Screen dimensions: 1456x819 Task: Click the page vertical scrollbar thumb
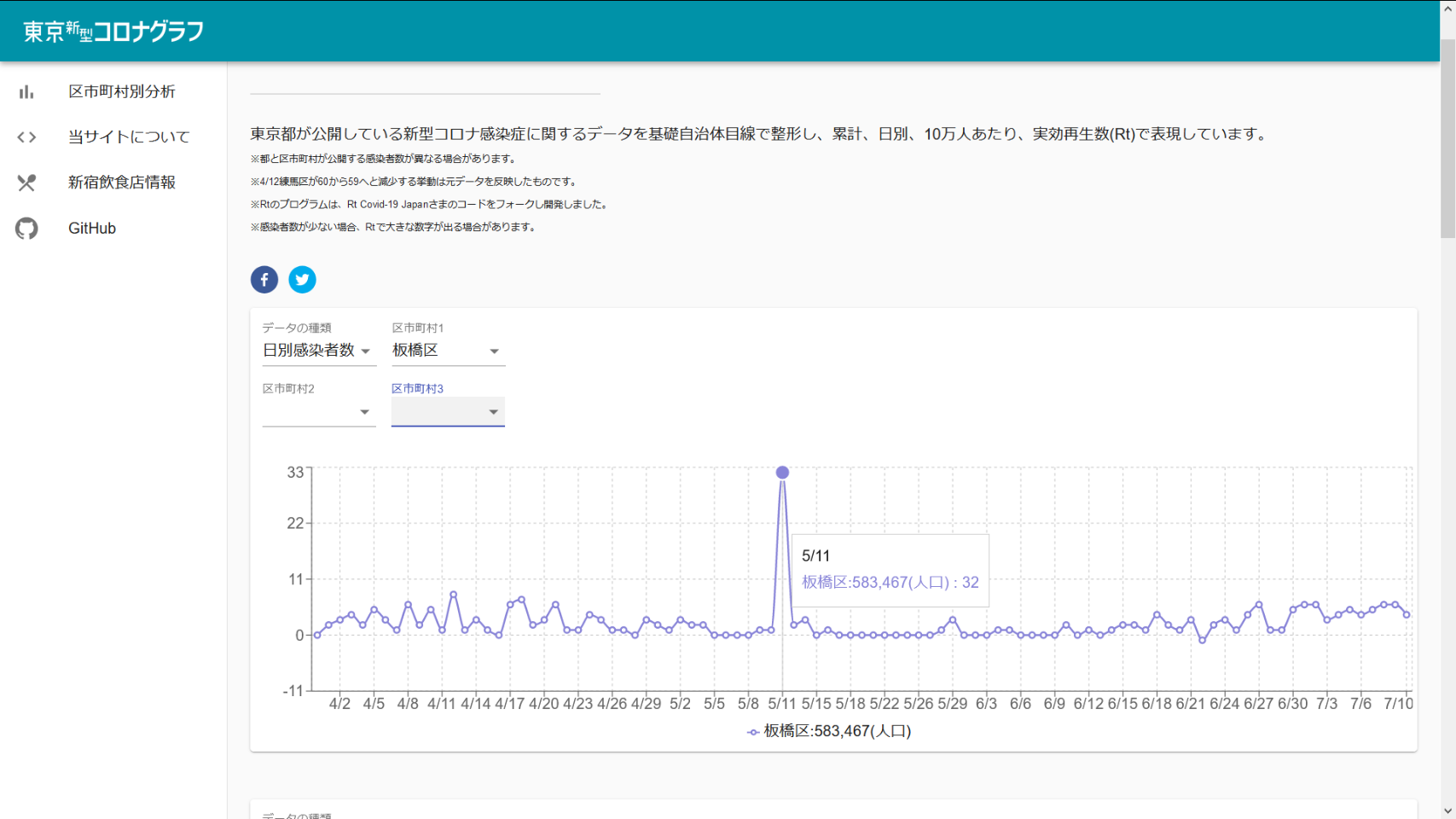(x=1447, y=136)
